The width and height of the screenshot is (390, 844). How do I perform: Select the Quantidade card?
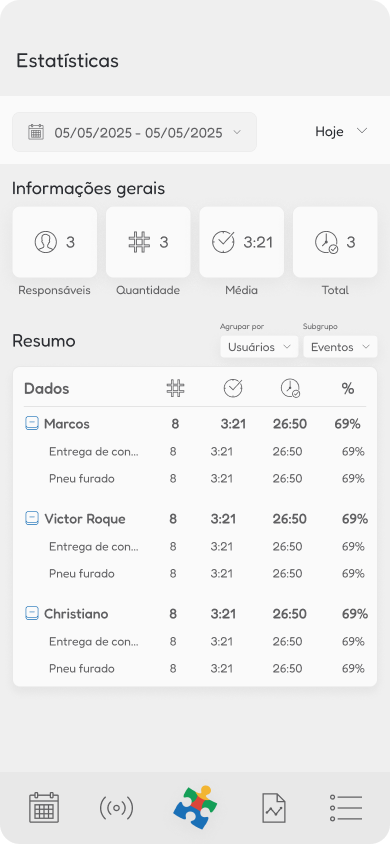148,242
